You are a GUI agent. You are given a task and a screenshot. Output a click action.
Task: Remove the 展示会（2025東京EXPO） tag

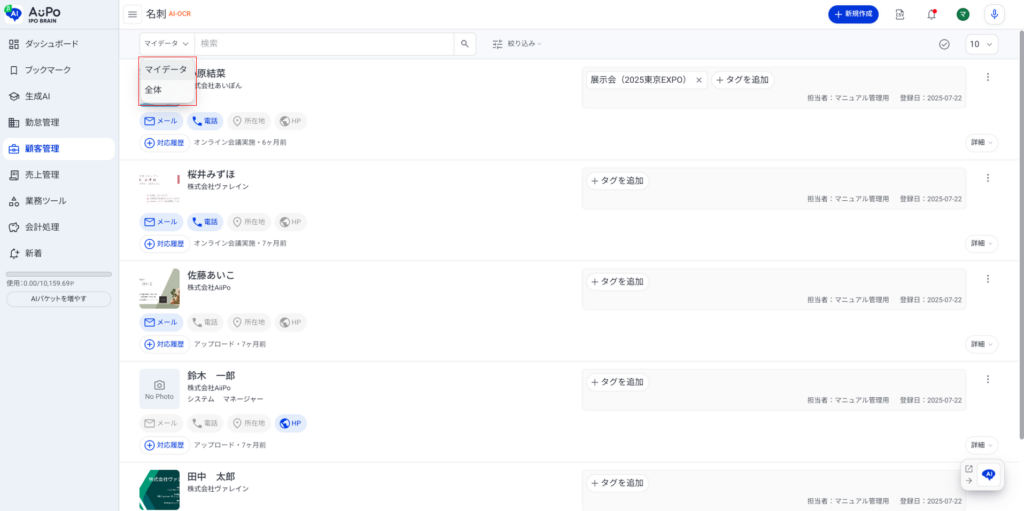tap(699, 80)
